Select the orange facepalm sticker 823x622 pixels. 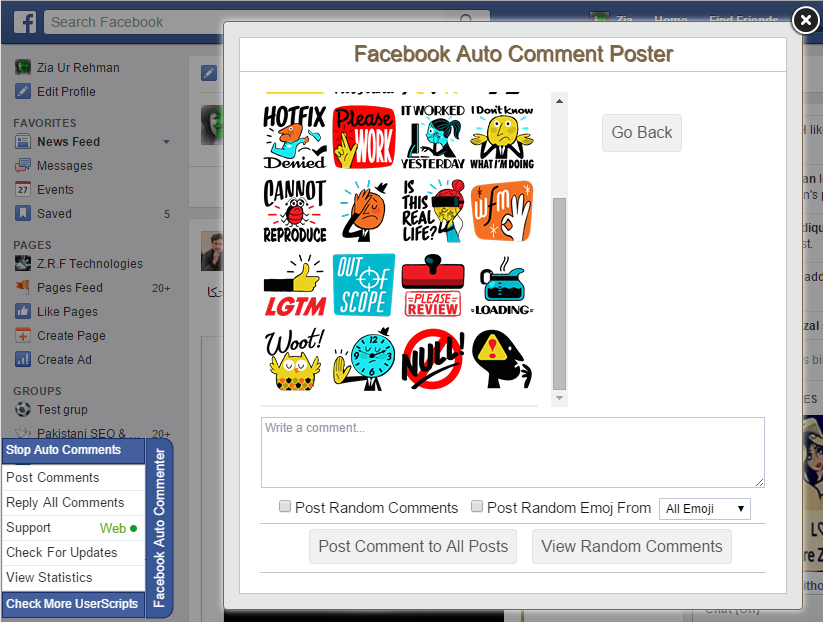[364, 211]
